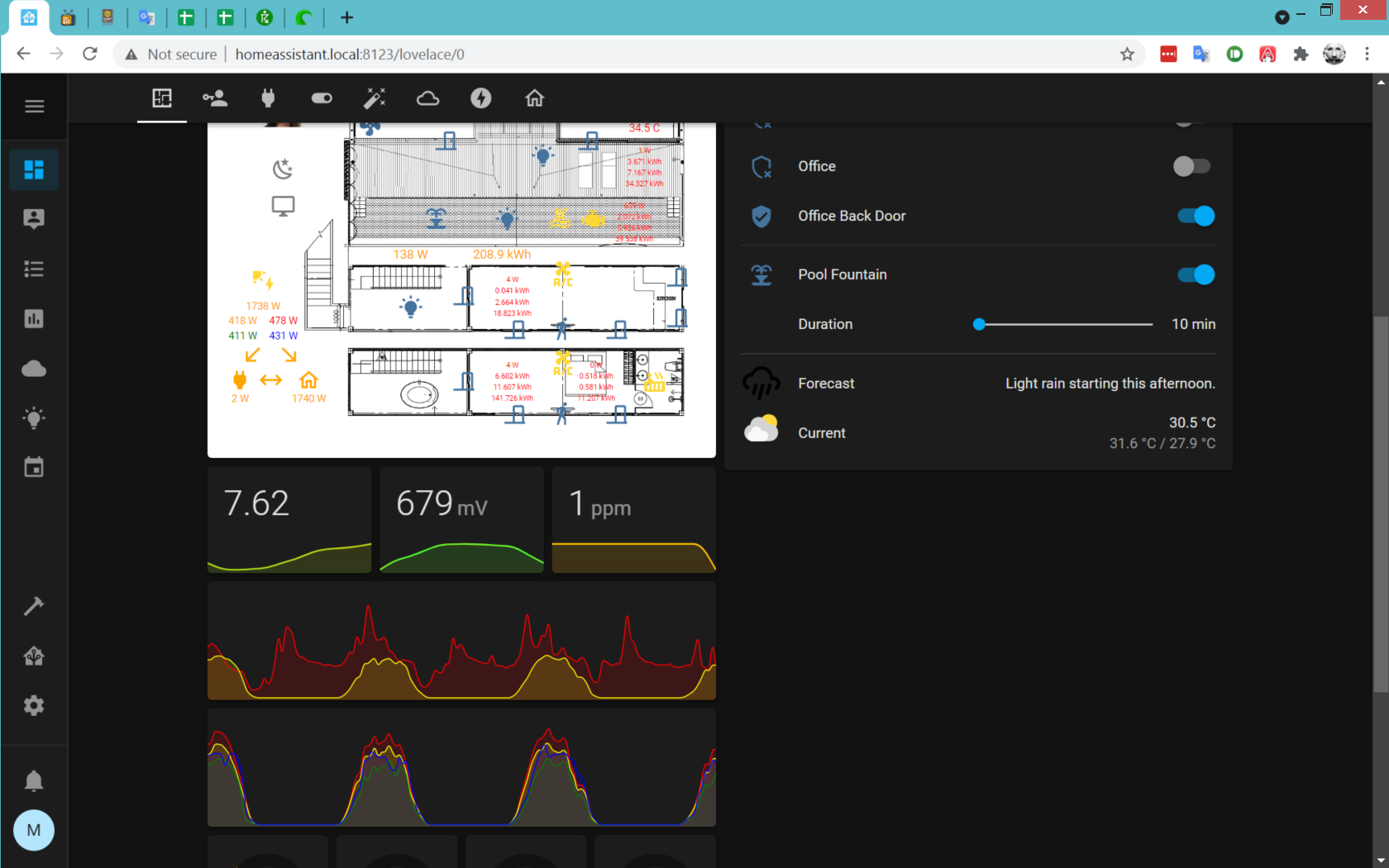The image size is (1389, 868).
Task: Toggle the deck lightbulb on upper floorplan
Action: point(542,155)
